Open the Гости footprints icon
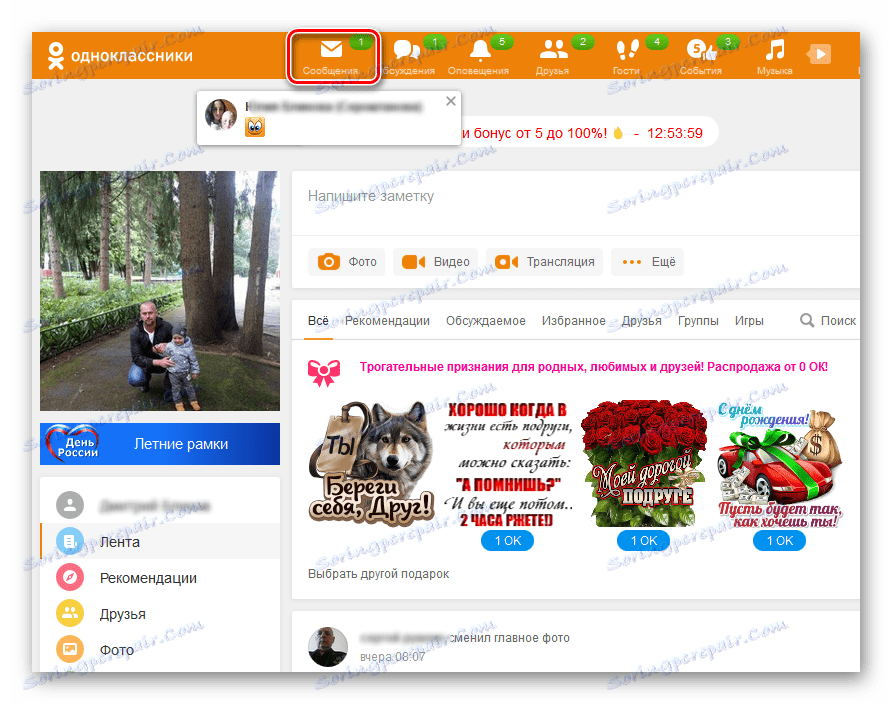 pos(627,56)
